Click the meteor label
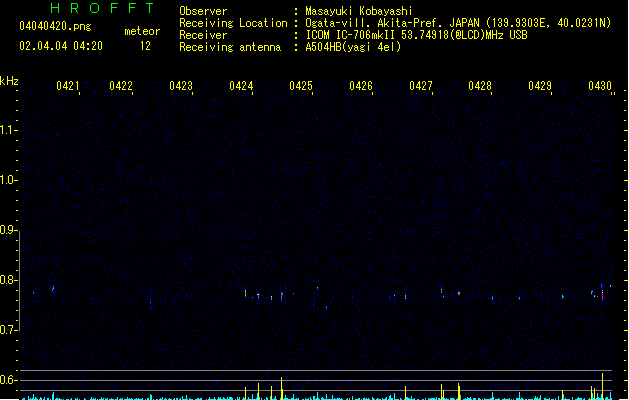Viewport: 629px width, 400px height. [142, 31]
